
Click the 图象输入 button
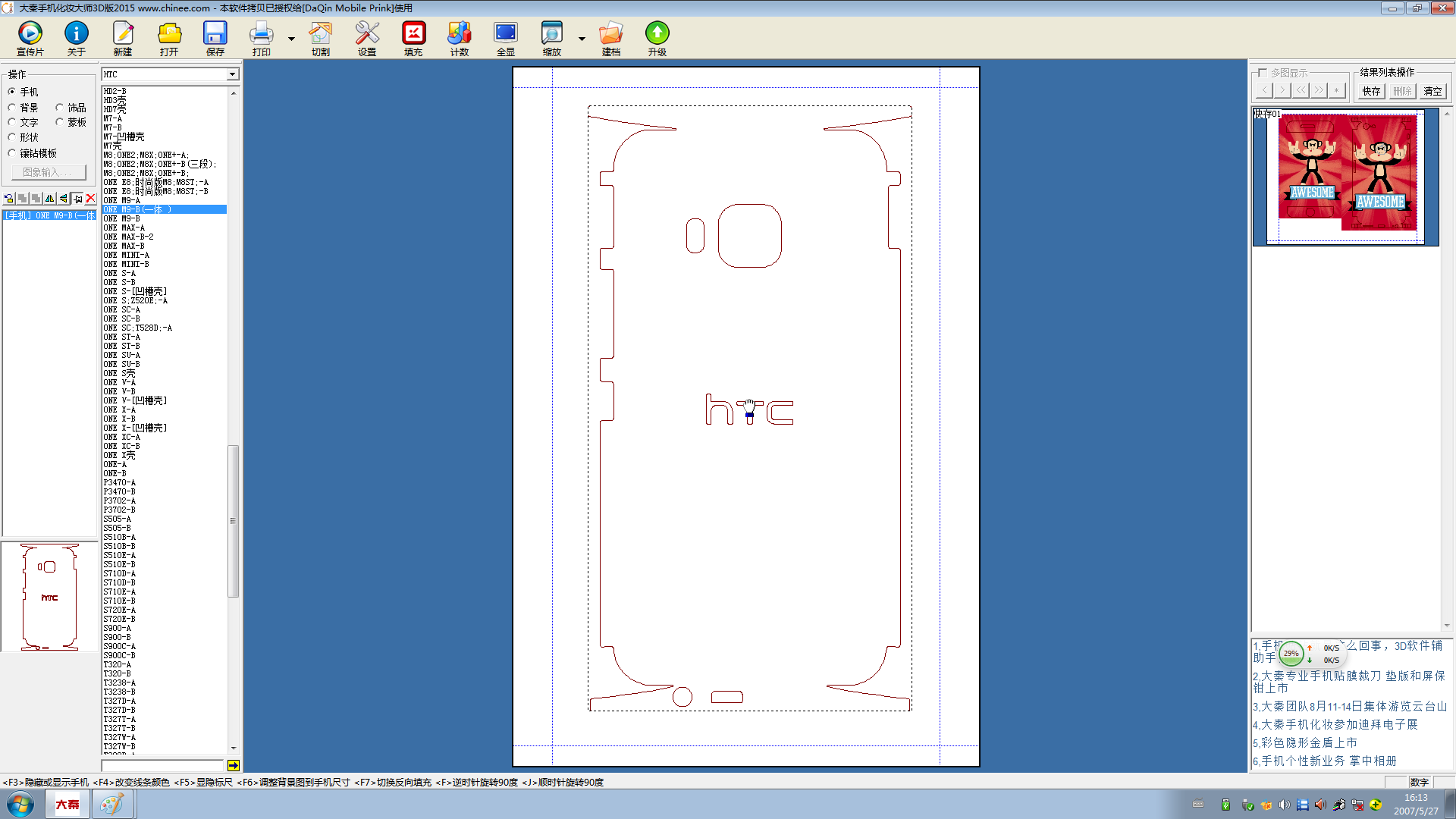49,172
